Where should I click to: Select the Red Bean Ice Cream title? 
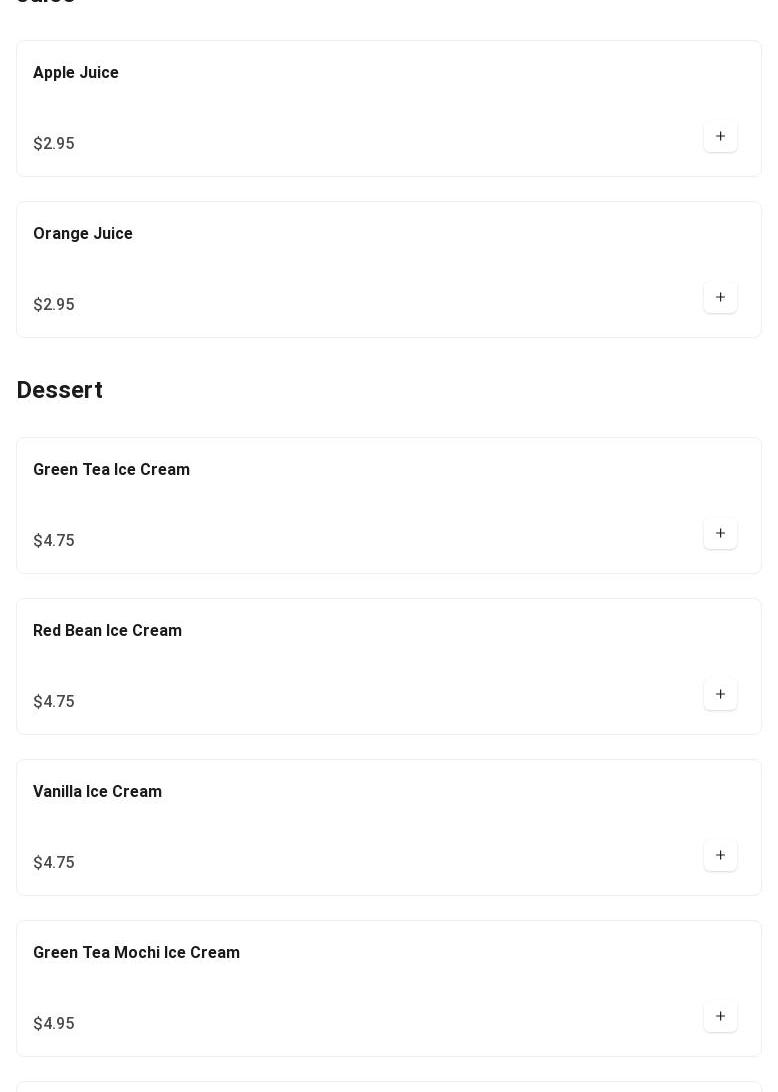pyautogui.click(x=107, y=630)
